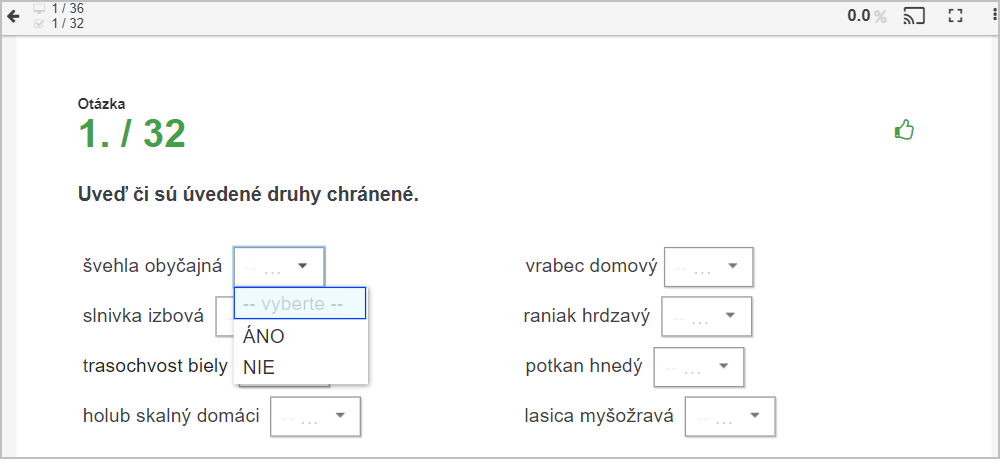Click the 0.0 % score indicator

[x=867, y=17]
